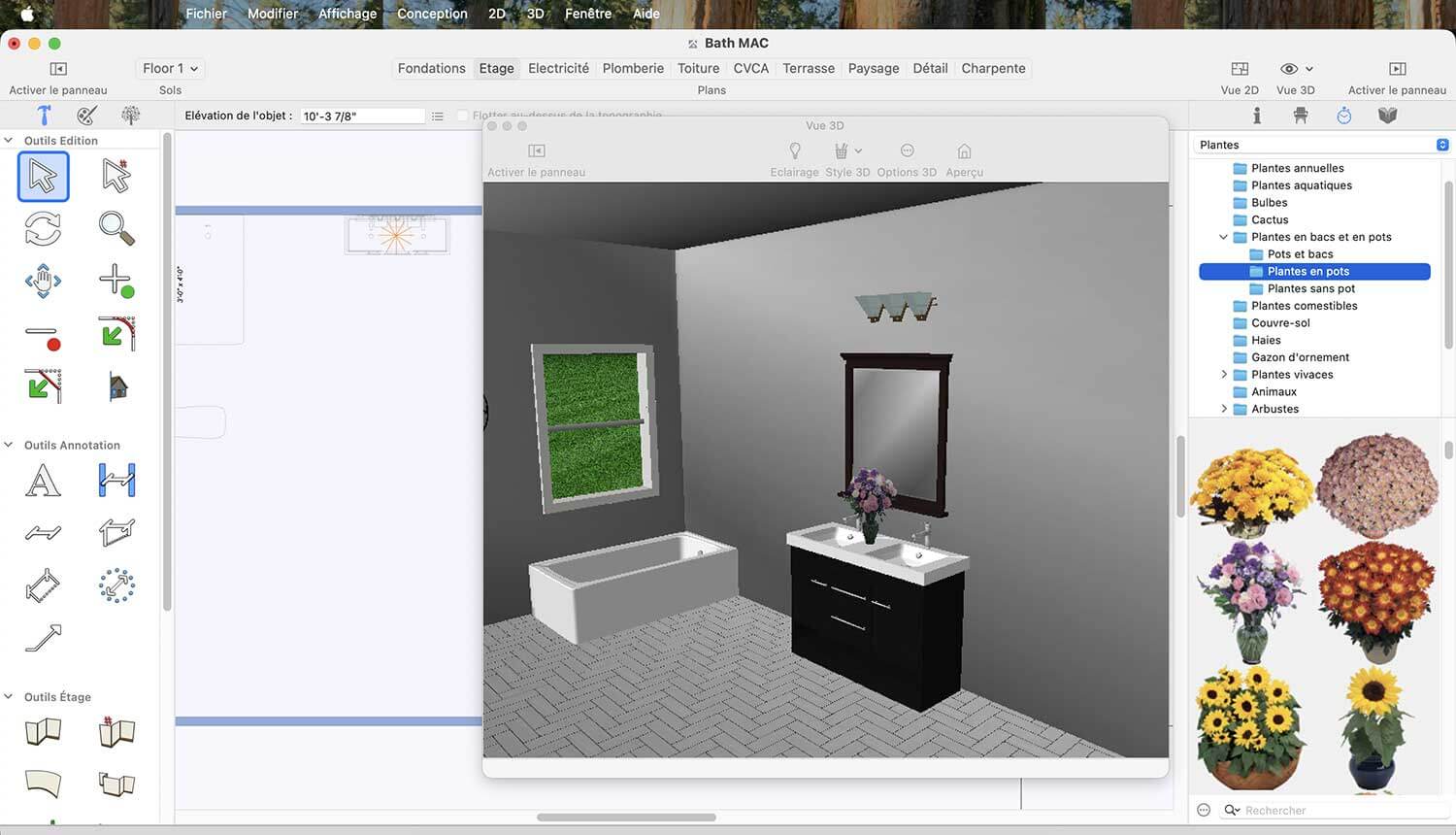Select the Pots et bacs folder

(x=1300, y=254)
